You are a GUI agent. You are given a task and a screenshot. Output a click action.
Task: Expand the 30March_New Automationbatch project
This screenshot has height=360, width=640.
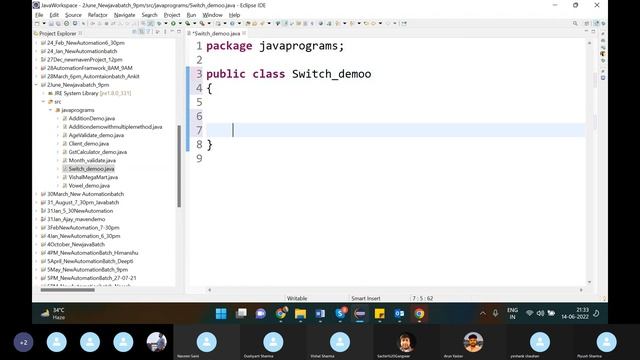point(36,194)
